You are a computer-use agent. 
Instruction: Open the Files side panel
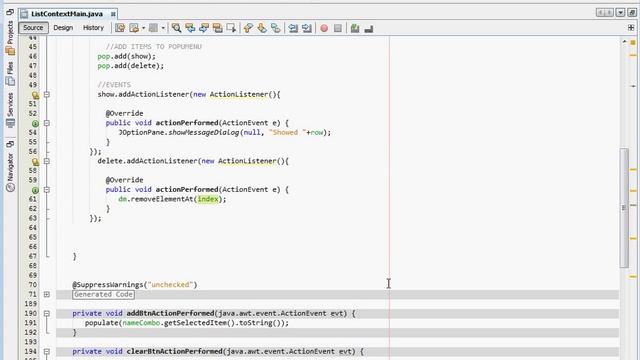[10, 73]
